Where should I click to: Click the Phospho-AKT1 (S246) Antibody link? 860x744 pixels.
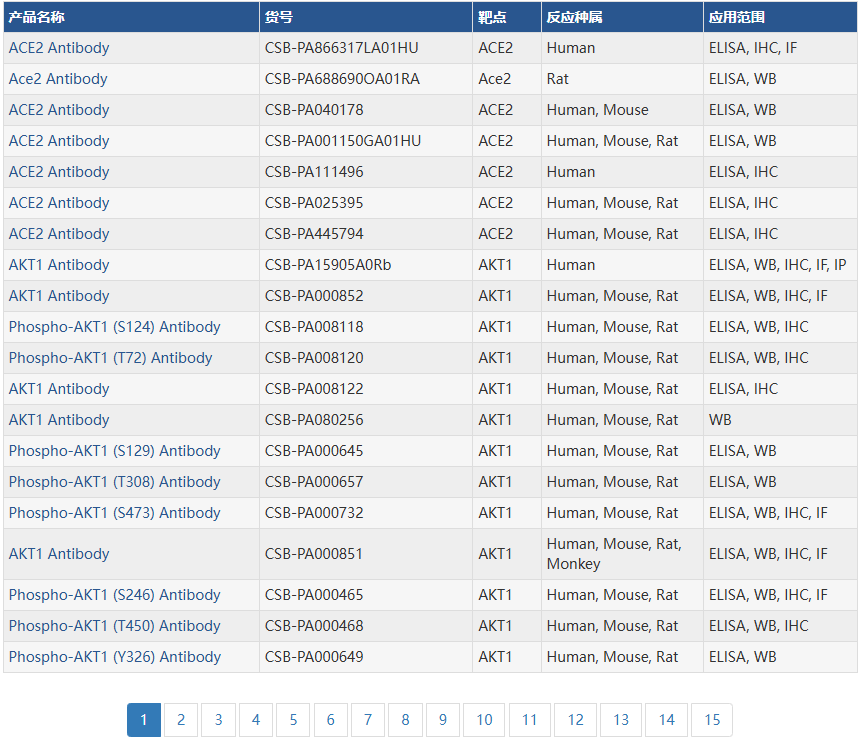pos(114,595)
